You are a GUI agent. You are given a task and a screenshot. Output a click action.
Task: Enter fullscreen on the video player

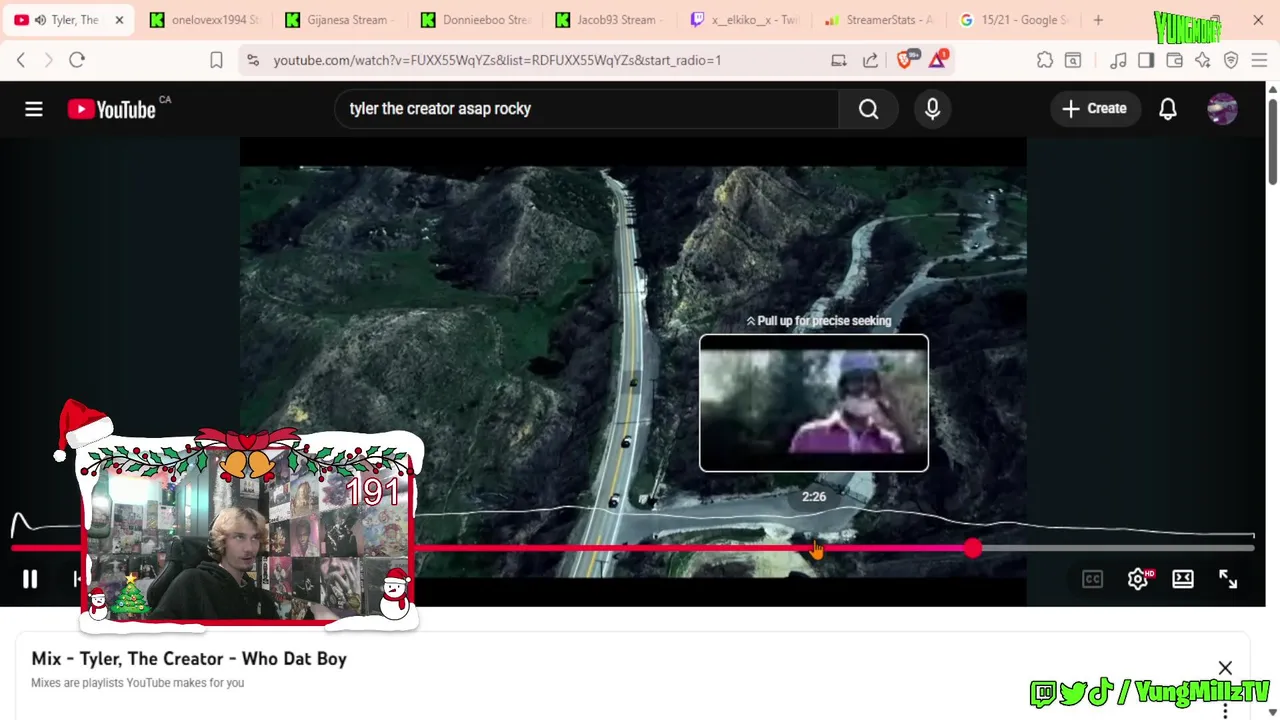pyautogui.click(x=1228, y=579)
